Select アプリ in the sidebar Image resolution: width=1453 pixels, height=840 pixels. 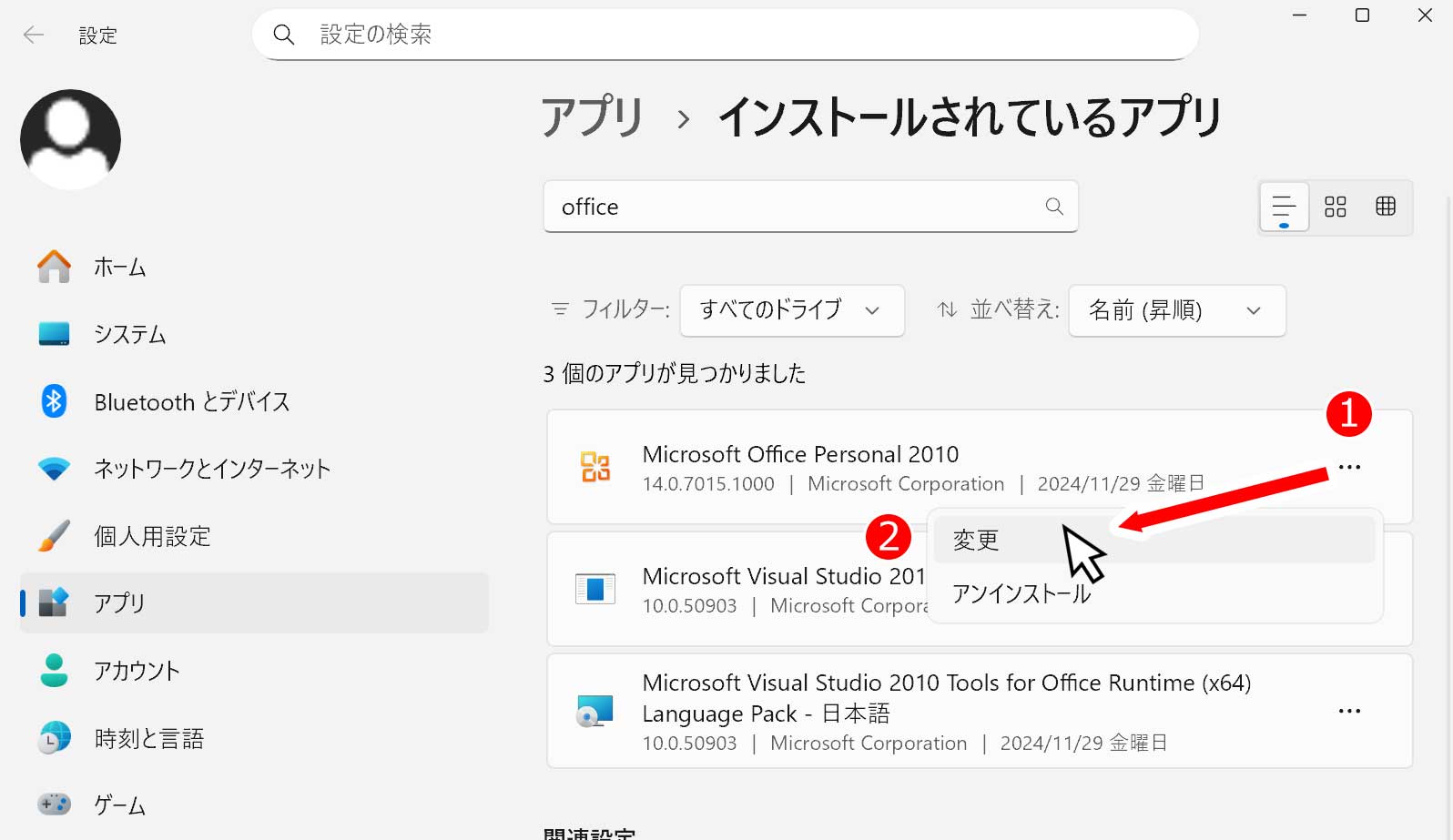(254, 602)
